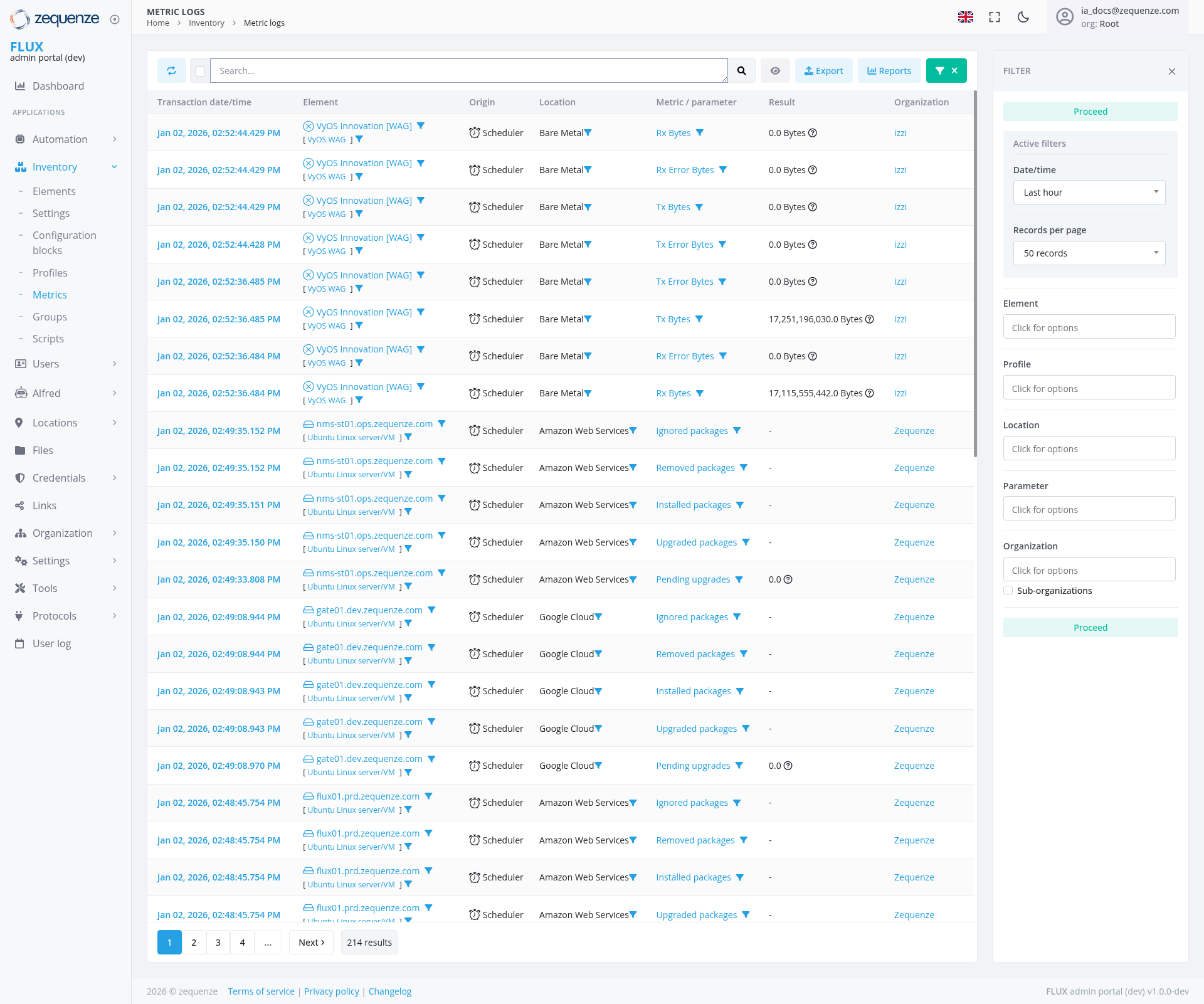Screen dimensions: 1204x1004
Task: Open user account avatar icon
Action: point(1065,17)
